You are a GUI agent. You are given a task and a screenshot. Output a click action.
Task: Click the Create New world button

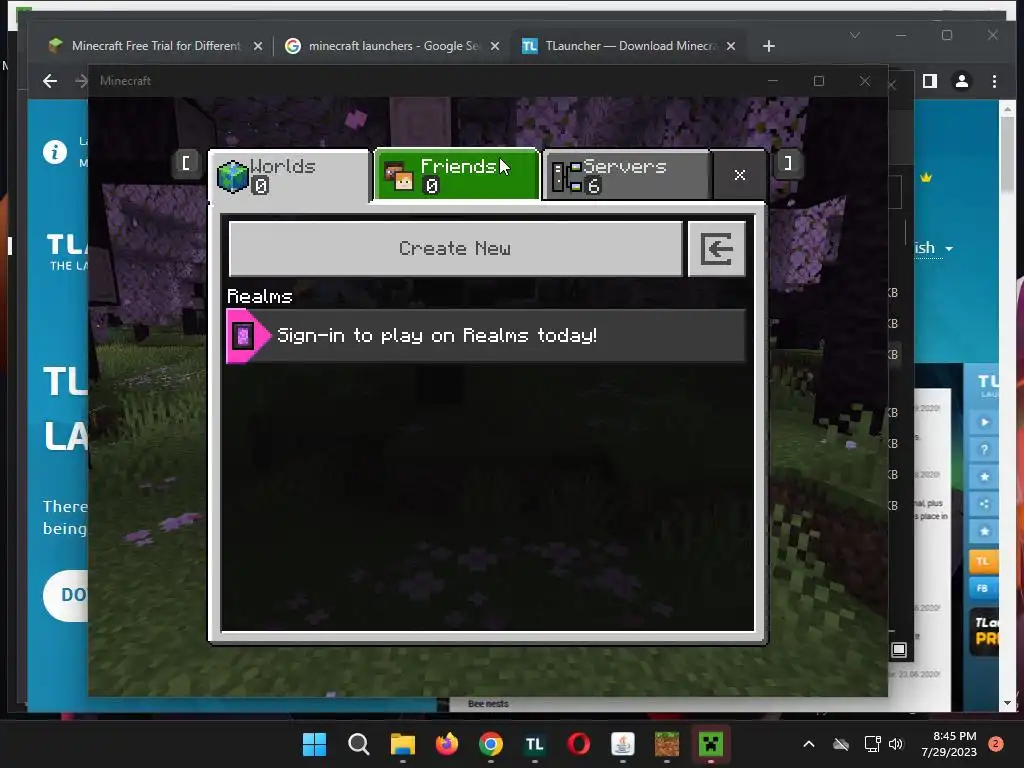455,249
